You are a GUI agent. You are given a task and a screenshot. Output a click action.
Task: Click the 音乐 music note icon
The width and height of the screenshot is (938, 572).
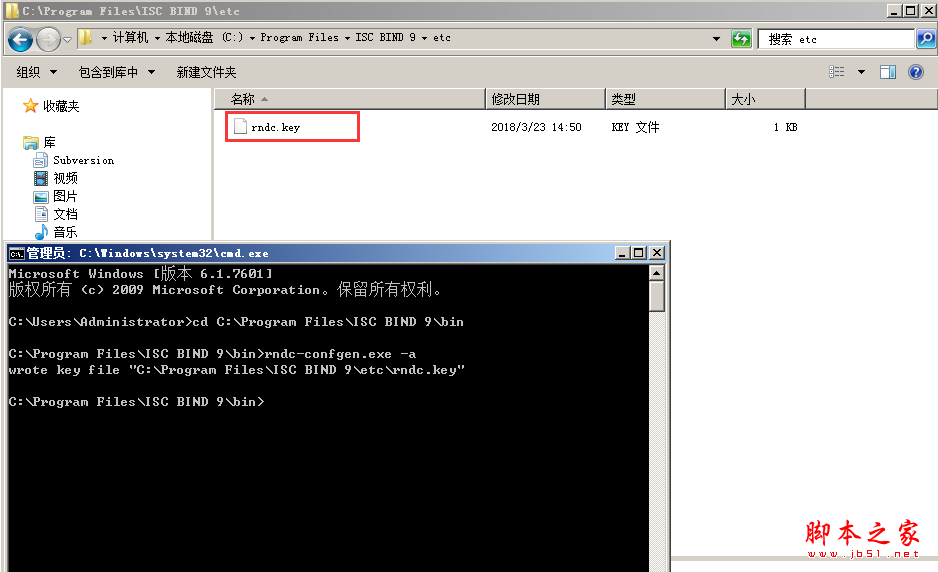(41, 232)
